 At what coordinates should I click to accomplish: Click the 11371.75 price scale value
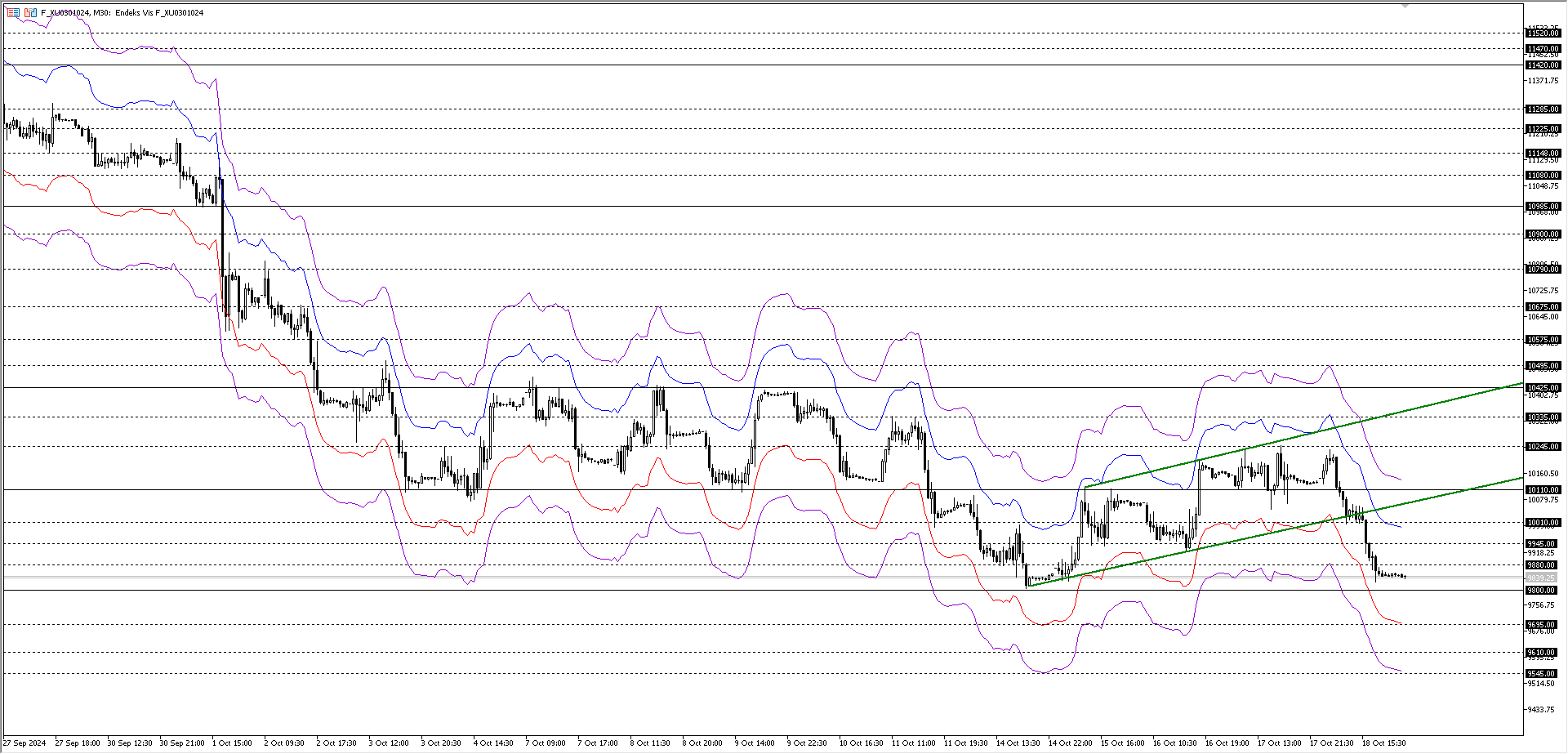[x=1543, y=81]
